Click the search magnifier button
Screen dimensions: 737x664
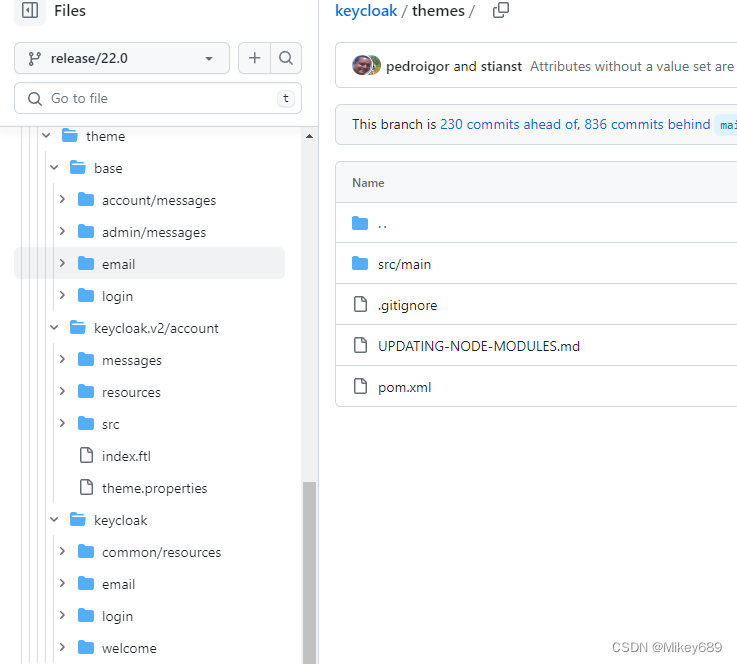click(286, 58)
